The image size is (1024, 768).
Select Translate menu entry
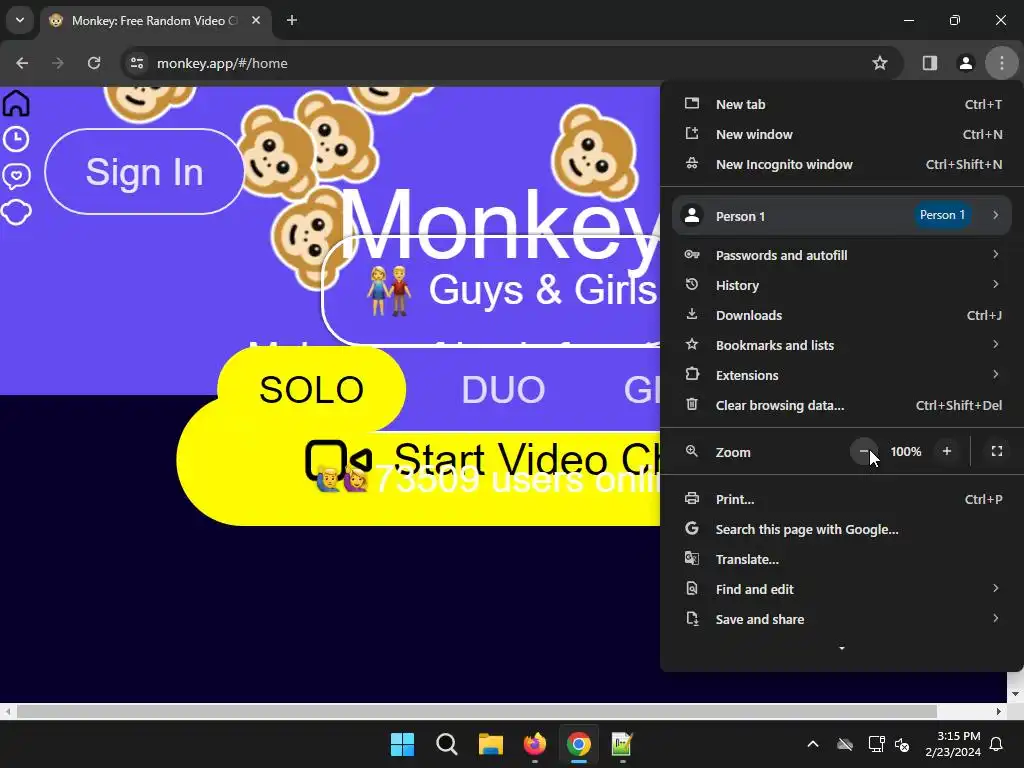842,560
